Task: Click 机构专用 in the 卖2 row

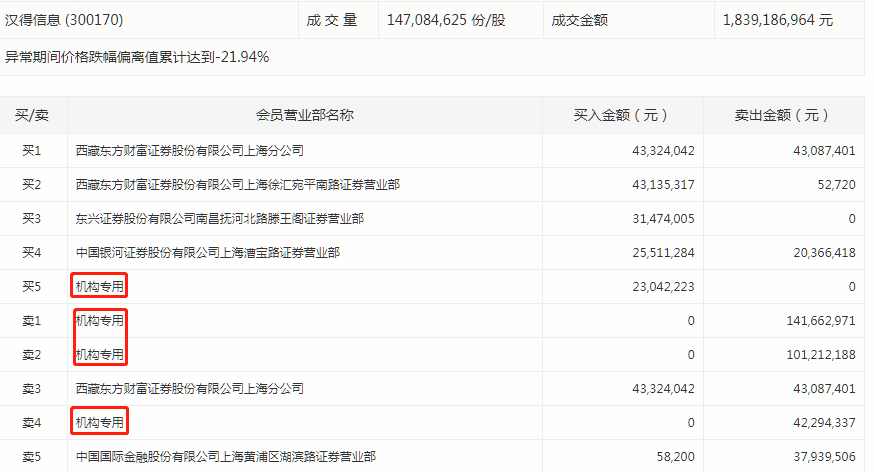Action: (x=99, y=354)
